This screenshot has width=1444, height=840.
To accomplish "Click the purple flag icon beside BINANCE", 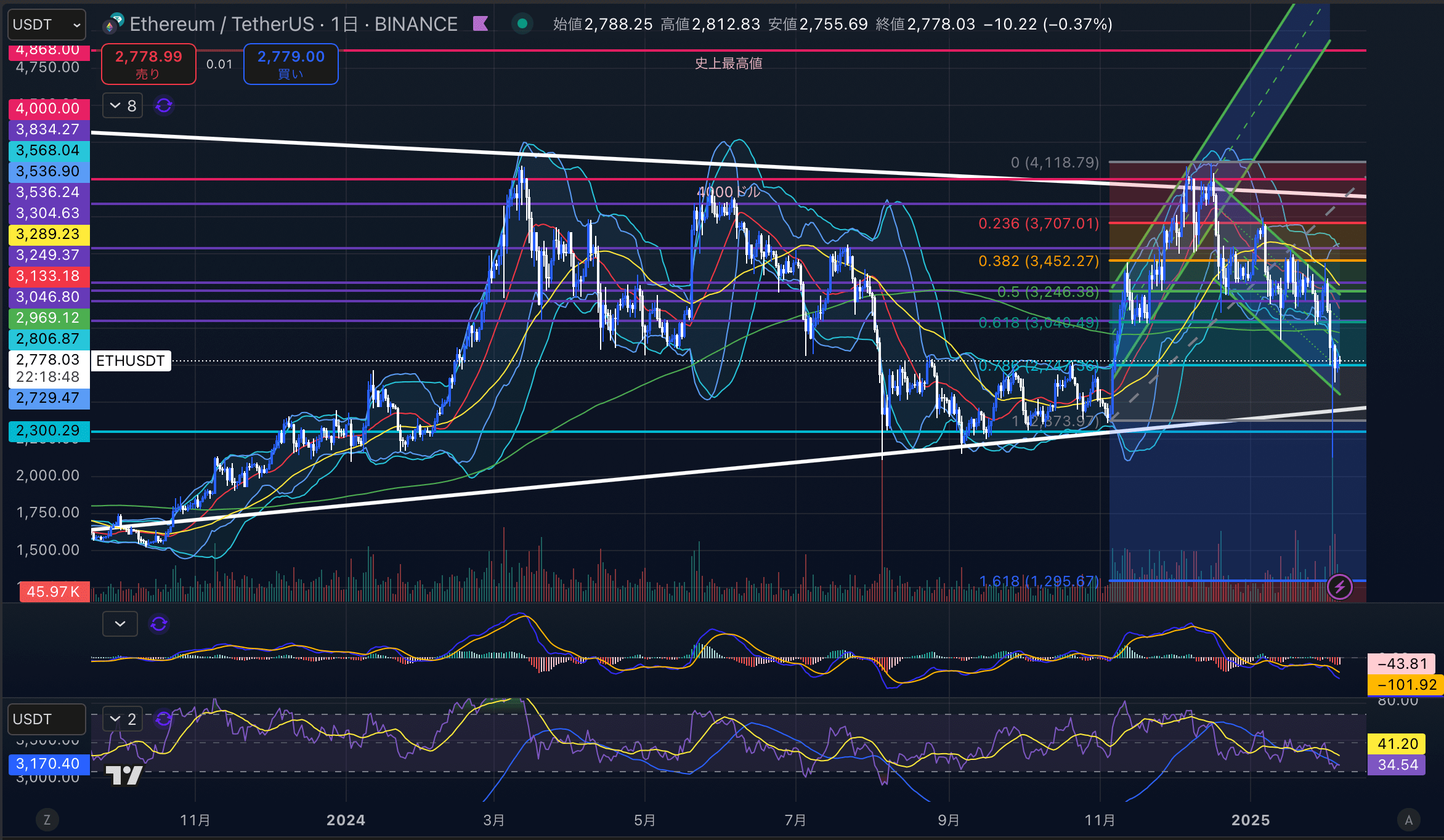I will [x=481, y=24].
